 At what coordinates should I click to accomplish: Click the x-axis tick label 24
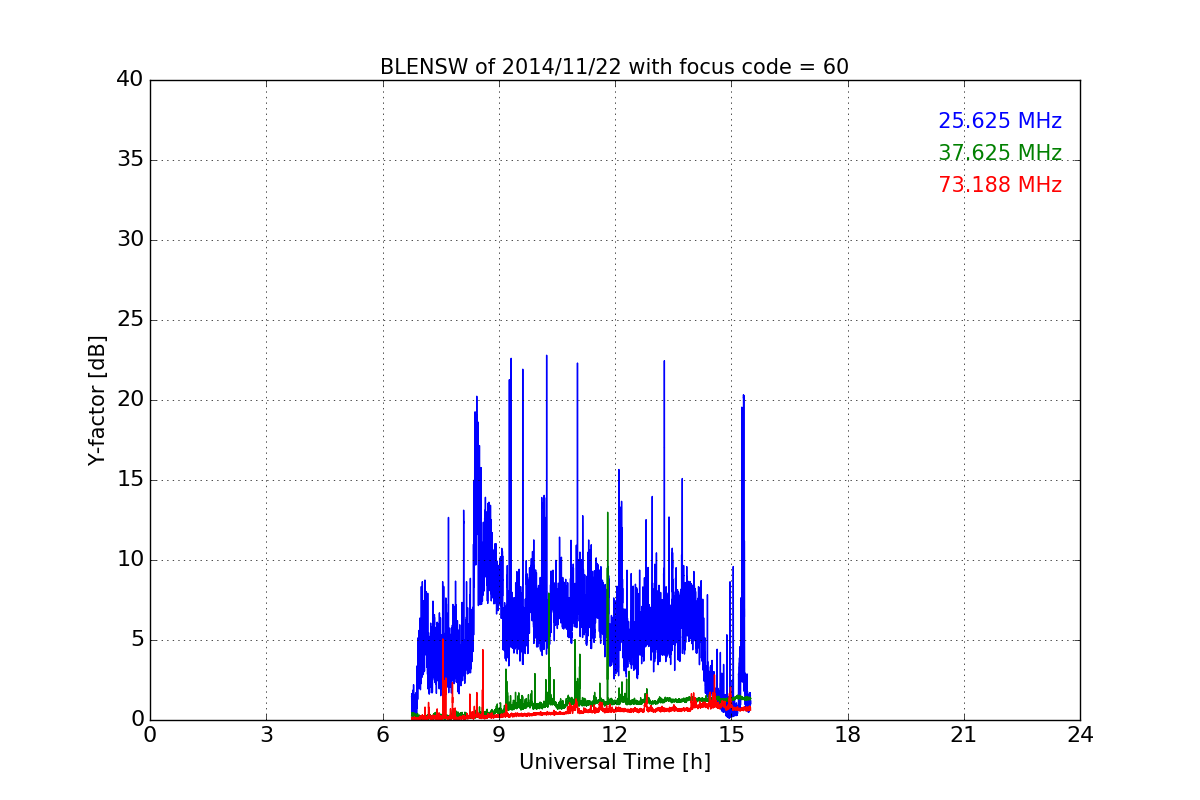pos(1080,735)
